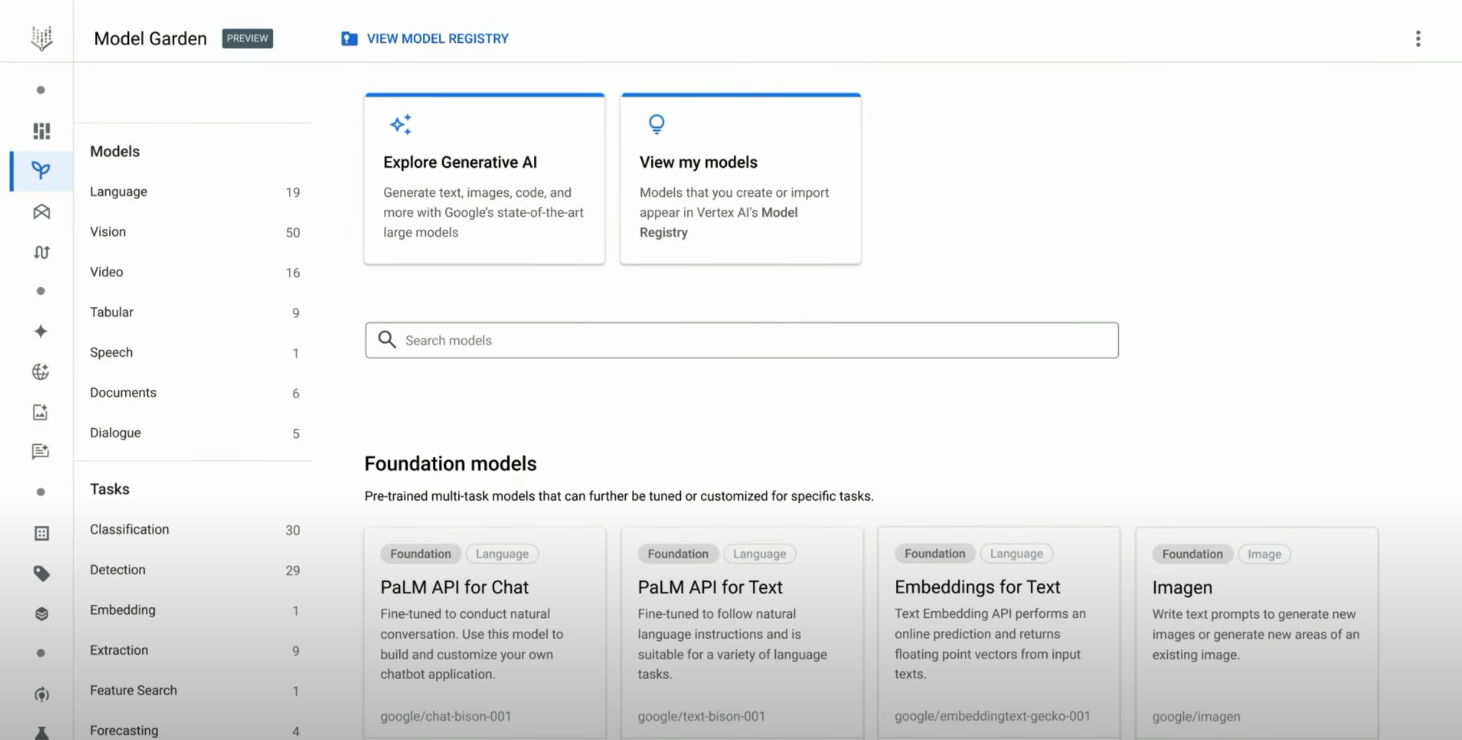Click Foundation chip on Embeddings for Text card
The width and height of the screenshot is (1462, 740).
pos(935,554)
